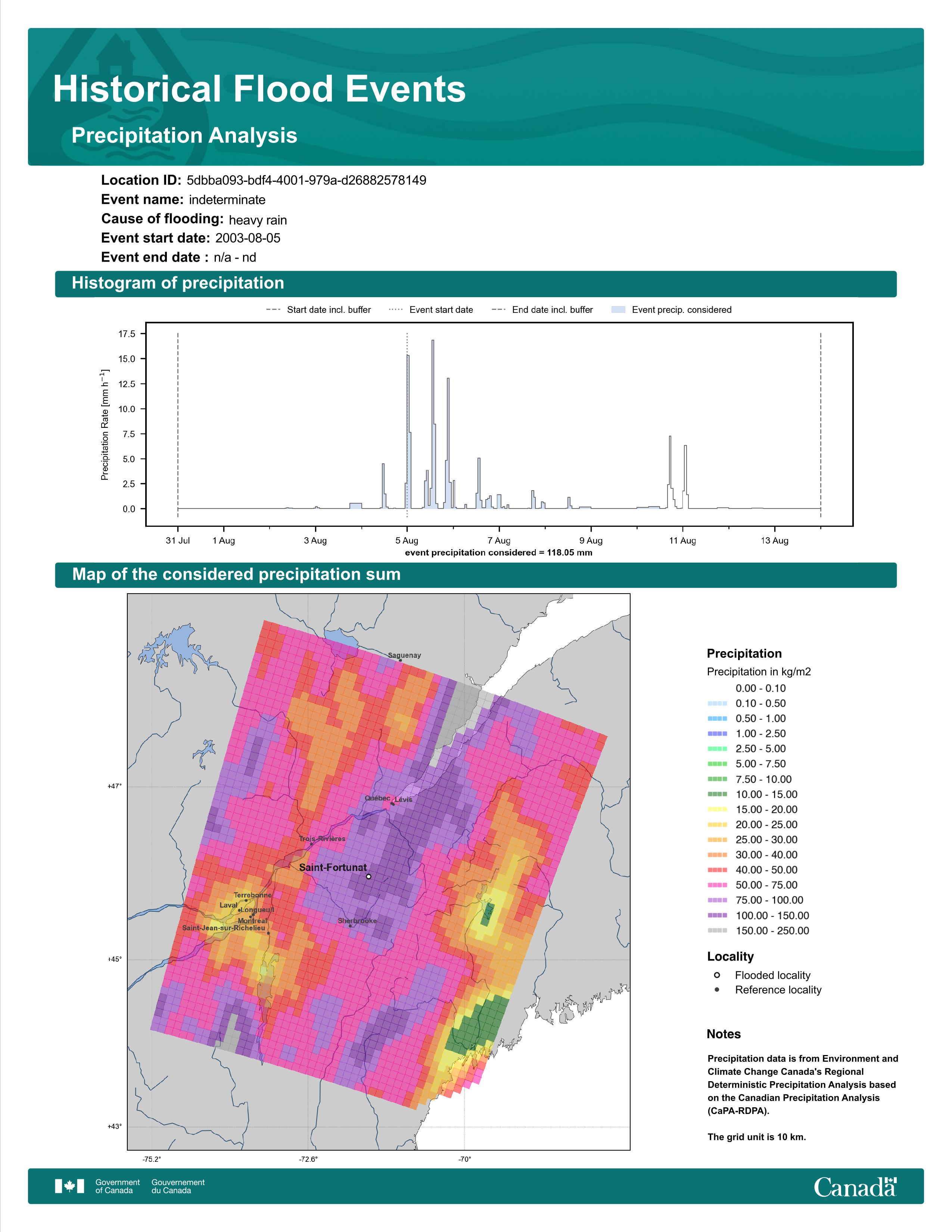Screen dimensions: 952x1232
Task: Click the Saguenay label on map
Action: (x=404, y=656)
